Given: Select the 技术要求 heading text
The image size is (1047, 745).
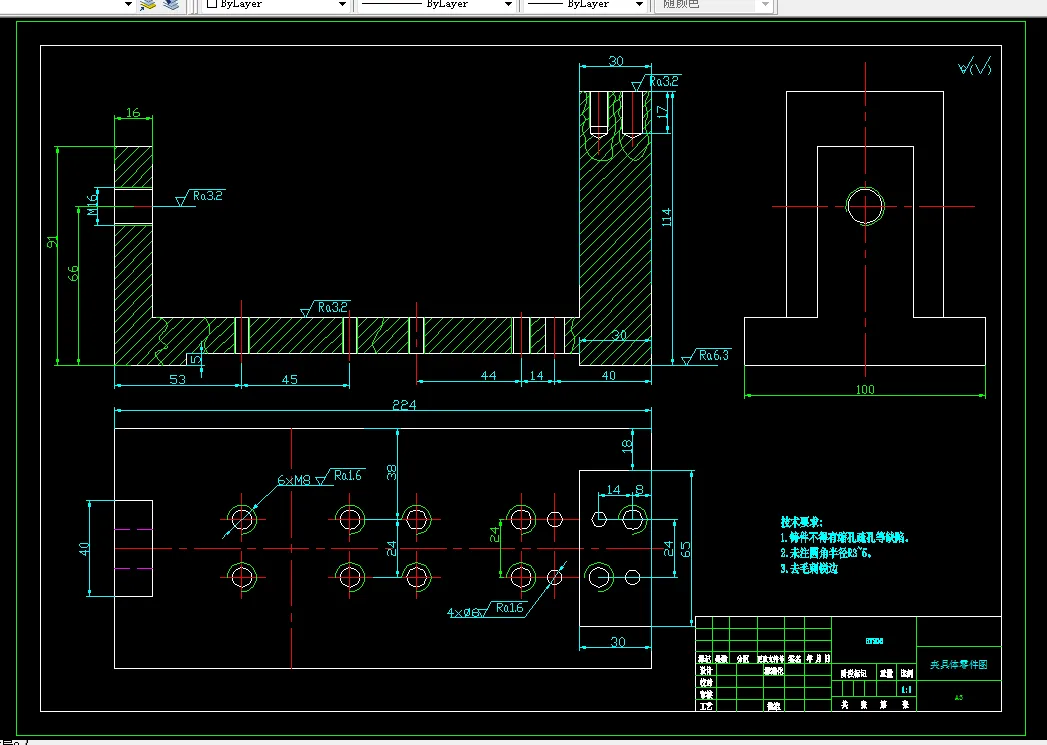Looking at the screenshot, I should [x=801, y=522].
